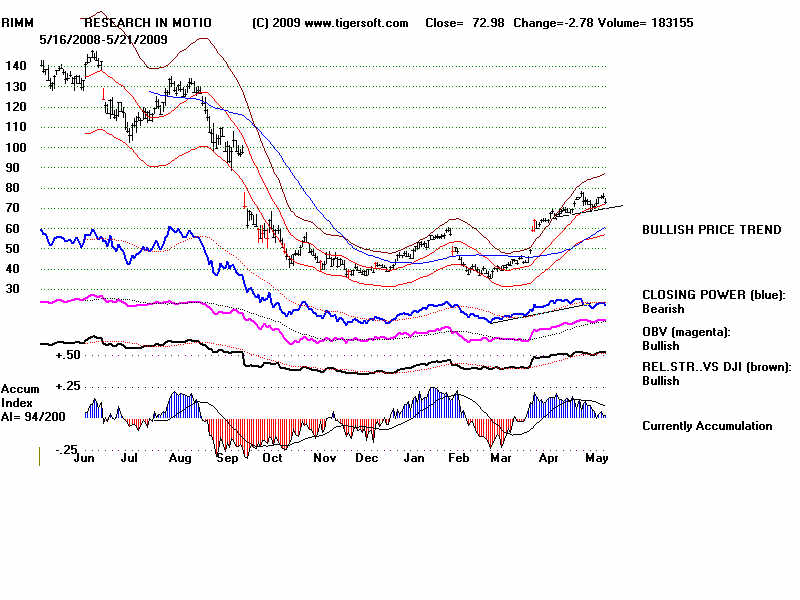
Task: Click the May month marker on axis
Action: coord(596,457)
